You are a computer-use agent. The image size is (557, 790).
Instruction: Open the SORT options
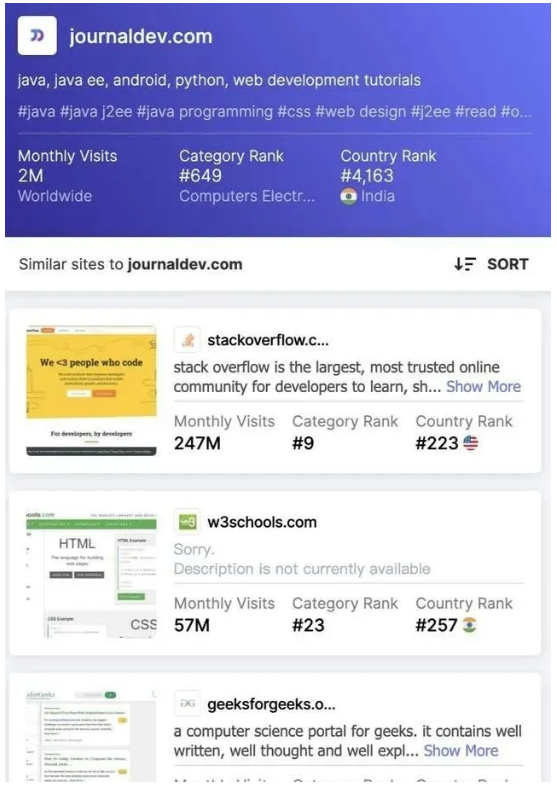491,264
